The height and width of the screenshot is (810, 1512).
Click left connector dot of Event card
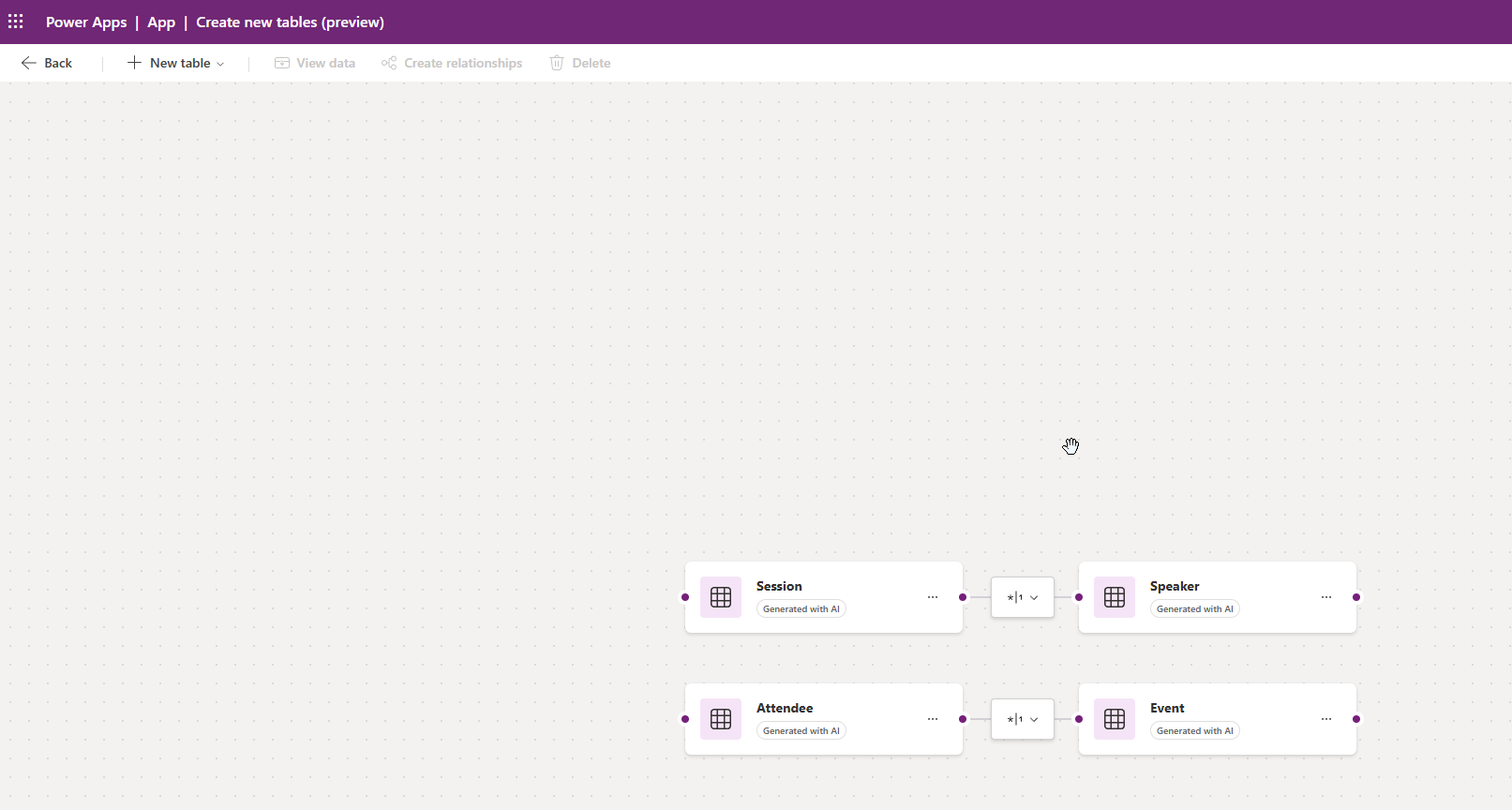click(x=1079, y=719)
